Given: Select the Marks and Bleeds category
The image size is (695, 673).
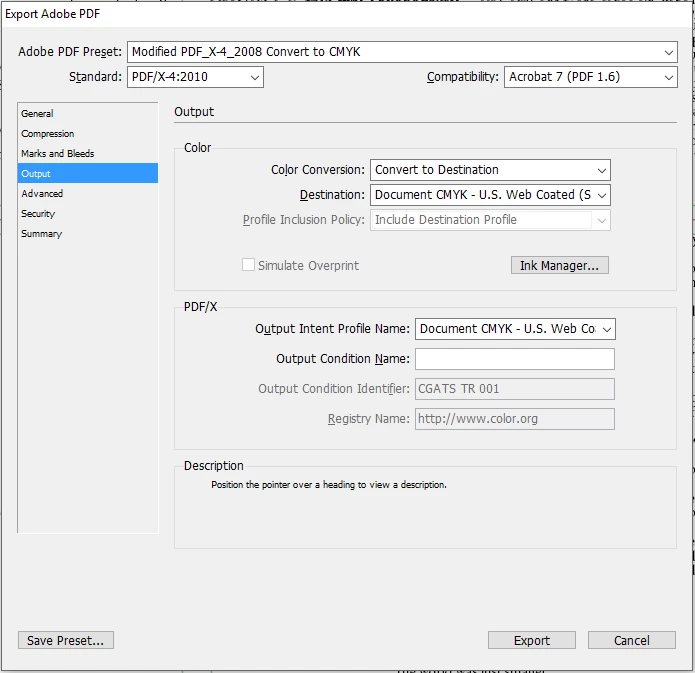Looking at the screenshot, I should 88,153.
